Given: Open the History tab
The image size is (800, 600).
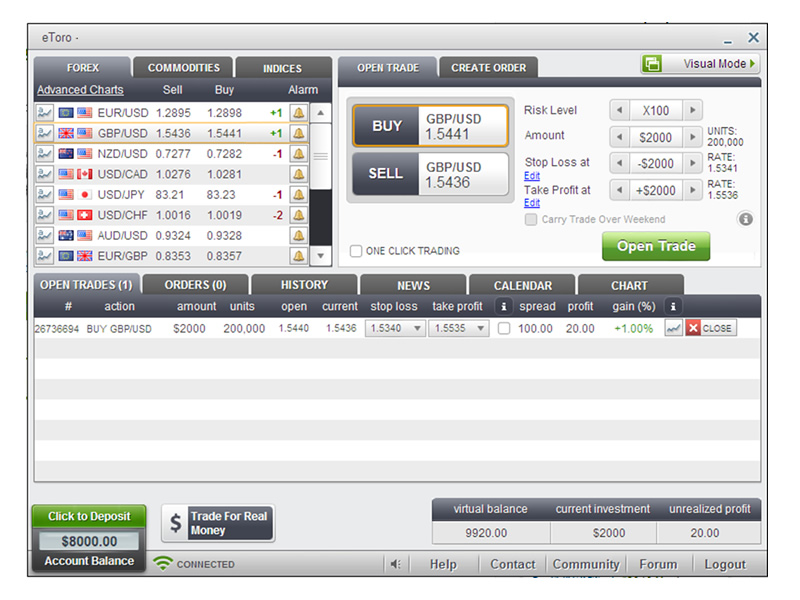Looking at the screenshot, I should tap(305, 285).
